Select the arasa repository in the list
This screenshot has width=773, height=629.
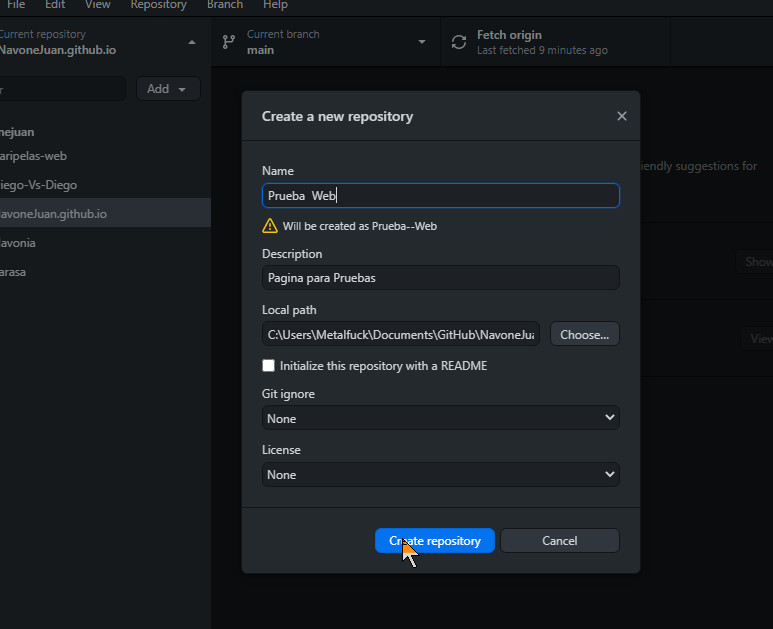(x=105, y=272)
